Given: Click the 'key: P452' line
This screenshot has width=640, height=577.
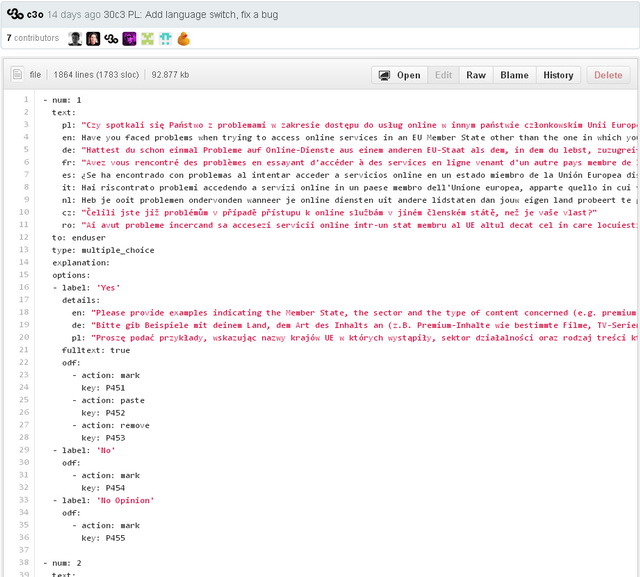Looking at the screenshot, I should tap(103, 413).
